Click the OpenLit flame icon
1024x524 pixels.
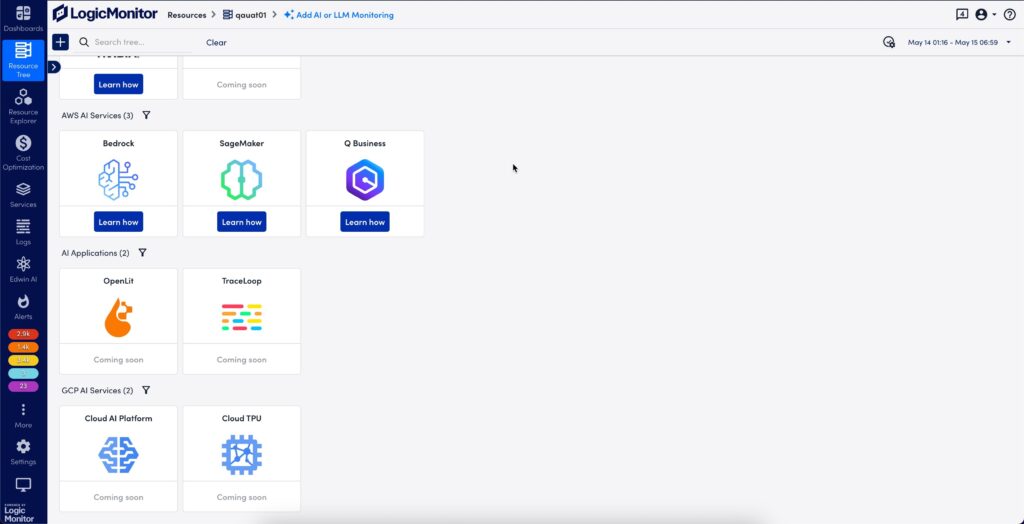tap(118, 317)
